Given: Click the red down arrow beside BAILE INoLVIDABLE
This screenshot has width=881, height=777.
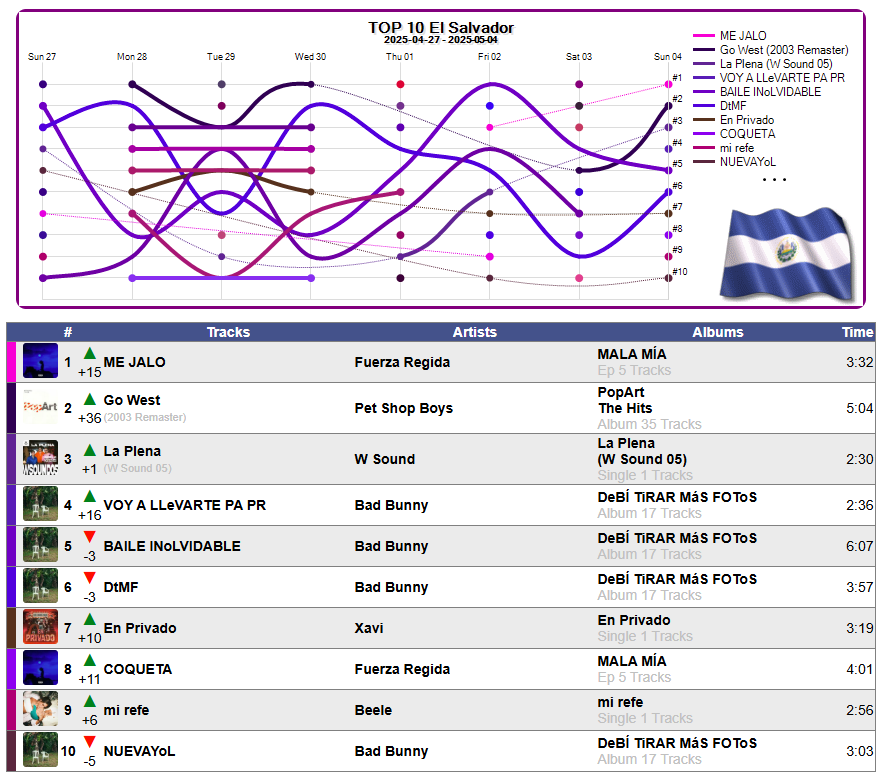Looking at the screenshot, I should click(89, 537).
